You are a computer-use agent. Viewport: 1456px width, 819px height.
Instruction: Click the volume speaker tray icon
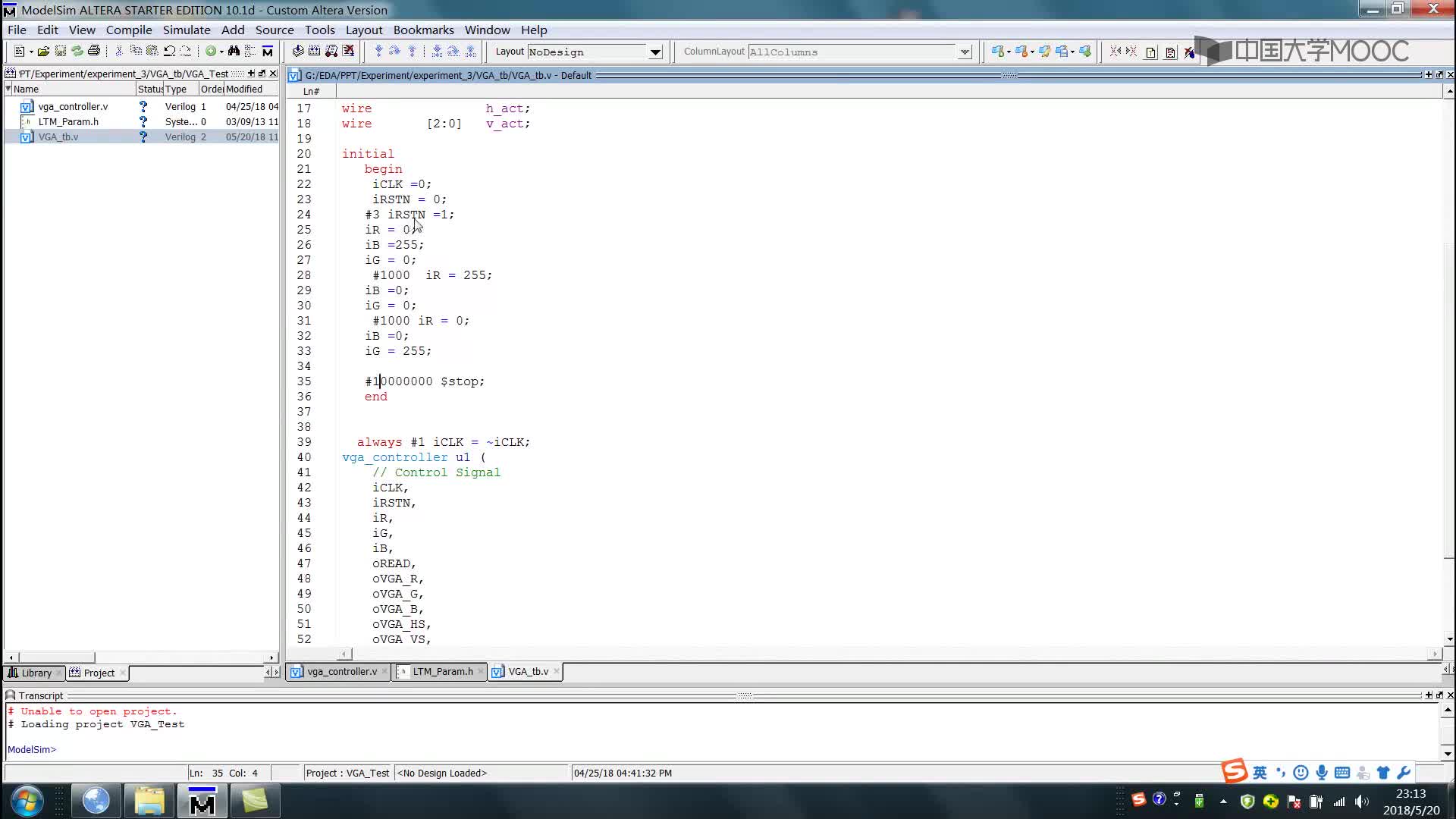point(1362,801)
